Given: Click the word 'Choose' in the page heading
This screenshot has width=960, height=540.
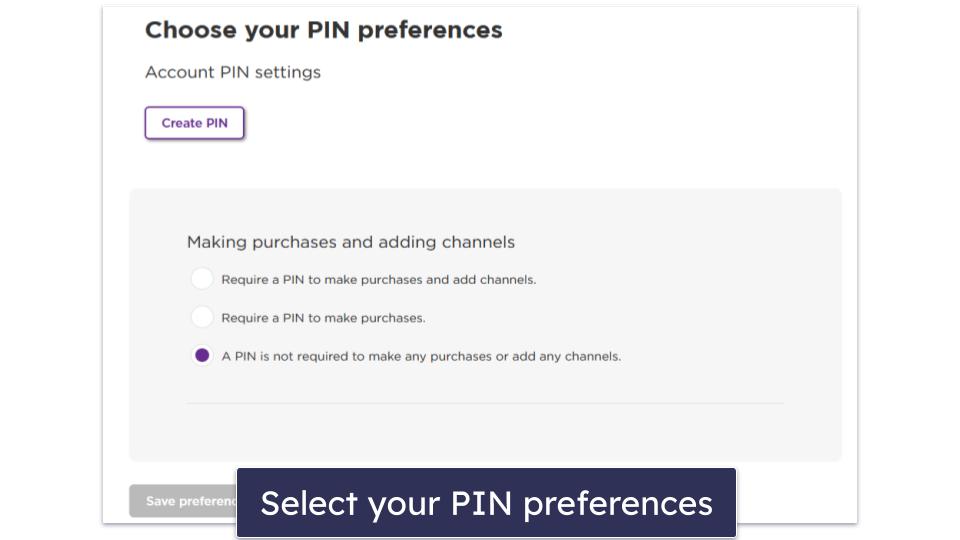Looking at the screenshot, I should [186, 30].
